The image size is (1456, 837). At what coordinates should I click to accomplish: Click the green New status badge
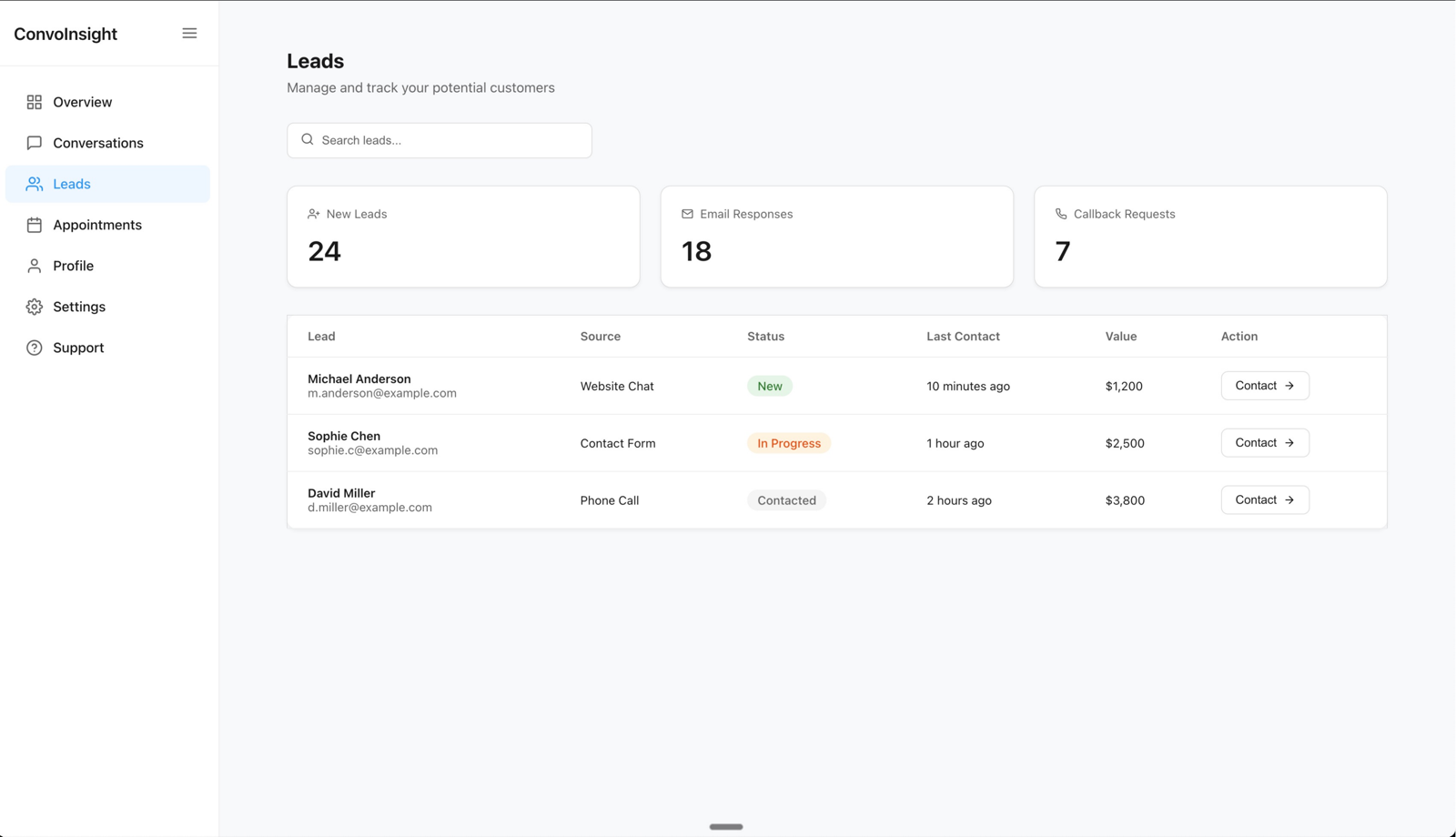(x=770, y=386)
